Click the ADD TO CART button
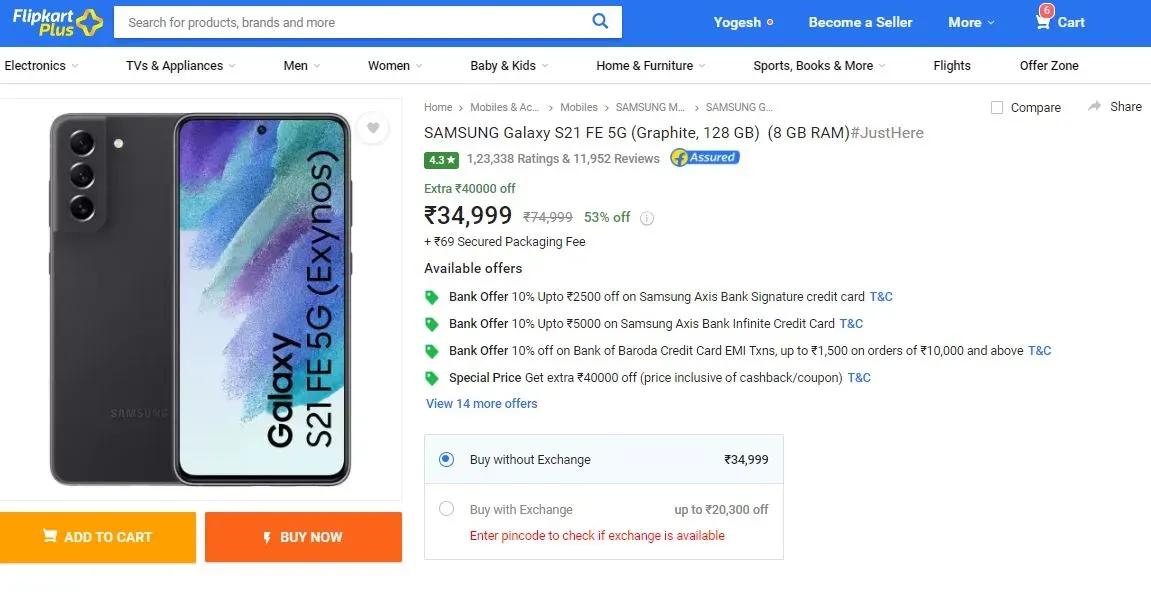Image resolution: width=1151 pixels, height=592 pixels. point(98,537)
